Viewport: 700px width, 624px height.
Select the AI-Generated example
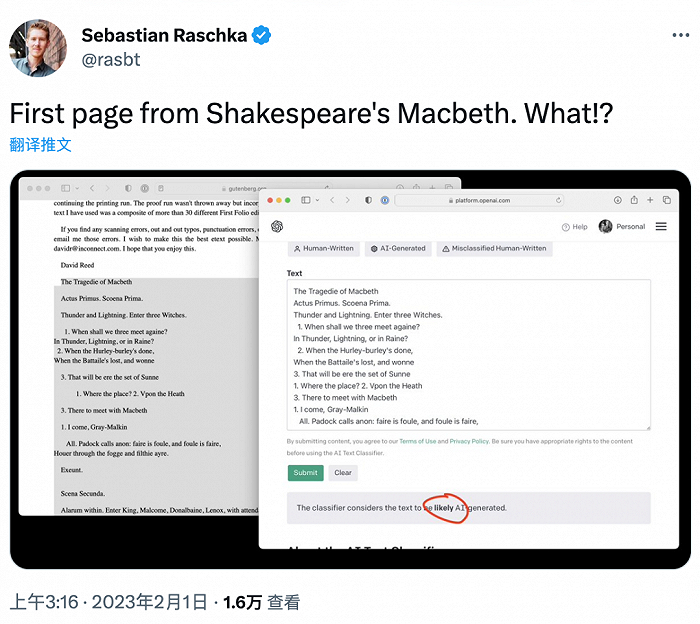398,248
